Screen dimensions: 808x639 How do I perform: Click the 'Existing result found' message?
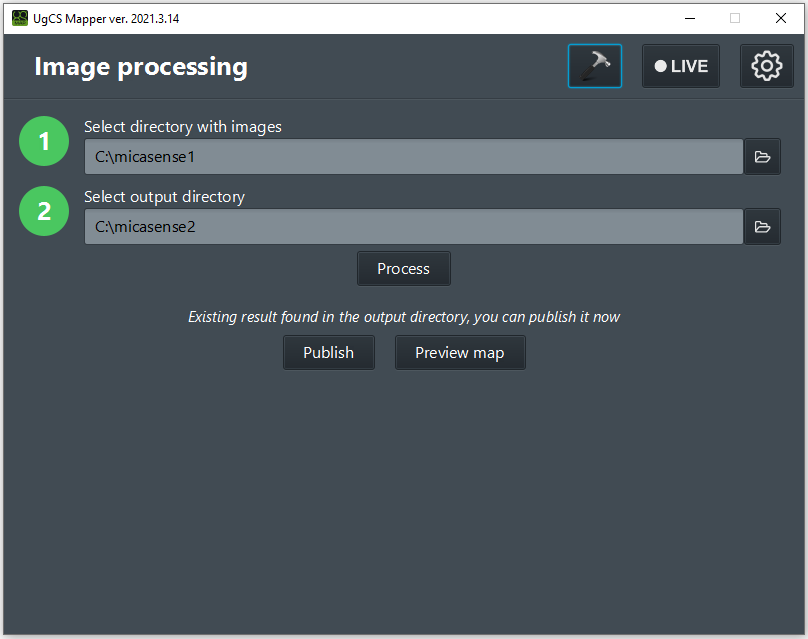404,316
